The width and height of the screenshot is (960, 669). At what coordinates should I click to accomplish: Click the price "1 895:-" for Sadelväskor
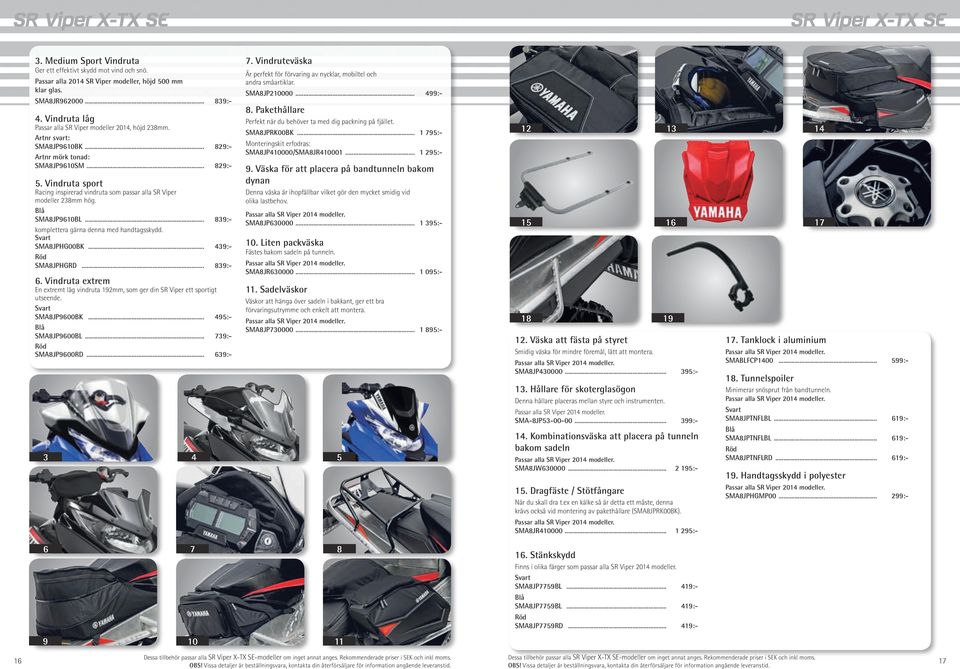point(431,330)
